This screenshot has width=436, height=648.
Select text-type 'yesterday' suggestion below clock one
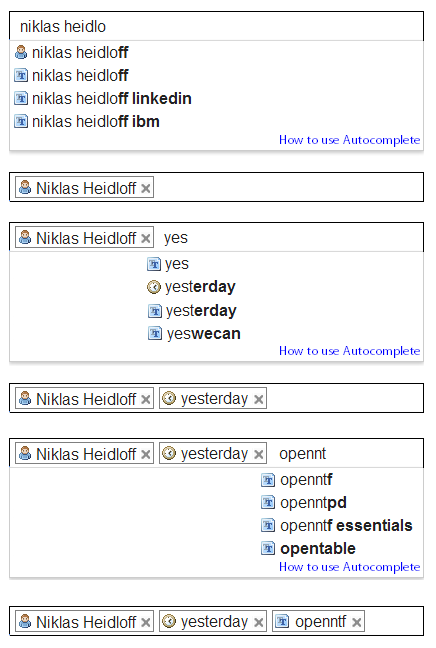point(192,310)
